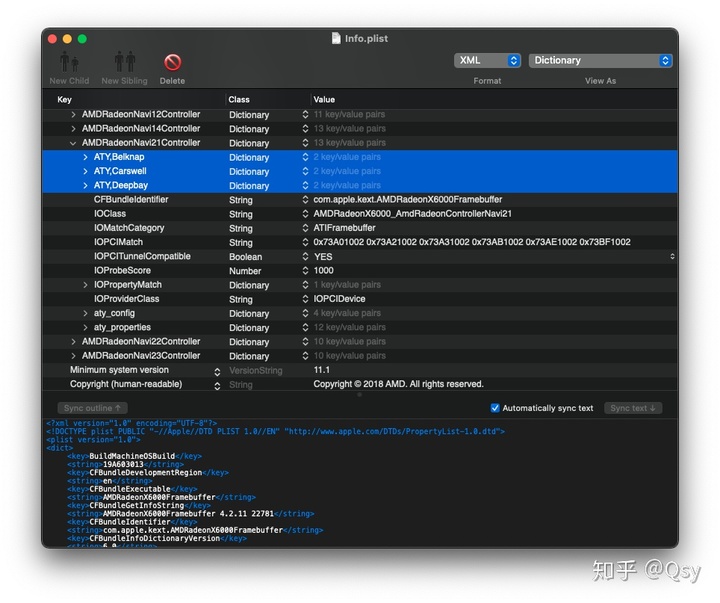Image resolution: width=720 pixels, height=603 pixels.
Task: Open class stepper for AMDRadeonNavi12Controller row
Action: (305, 114)
